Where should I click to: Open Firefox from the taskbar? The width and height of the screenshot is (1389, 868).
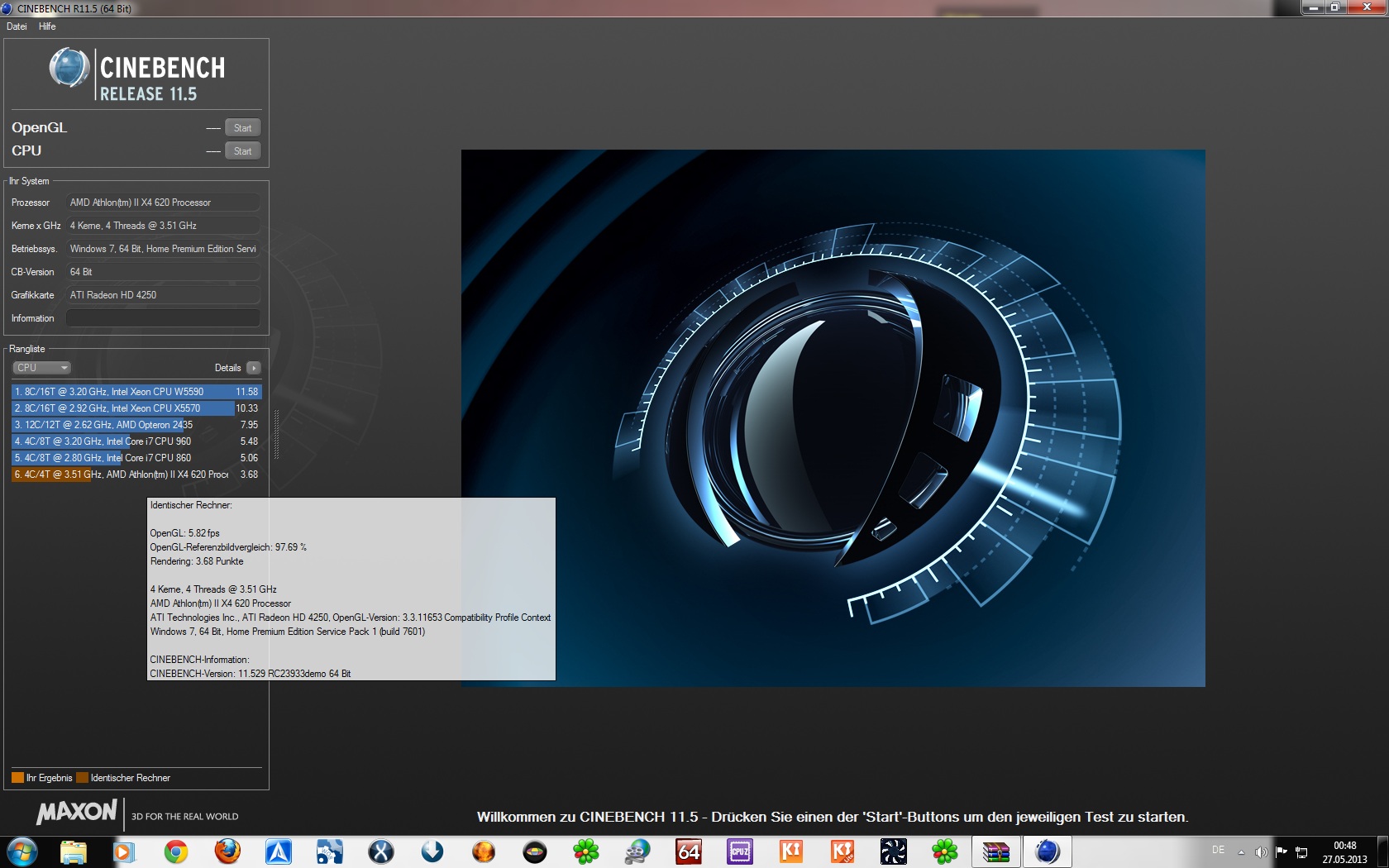click(x=227, y=851)
